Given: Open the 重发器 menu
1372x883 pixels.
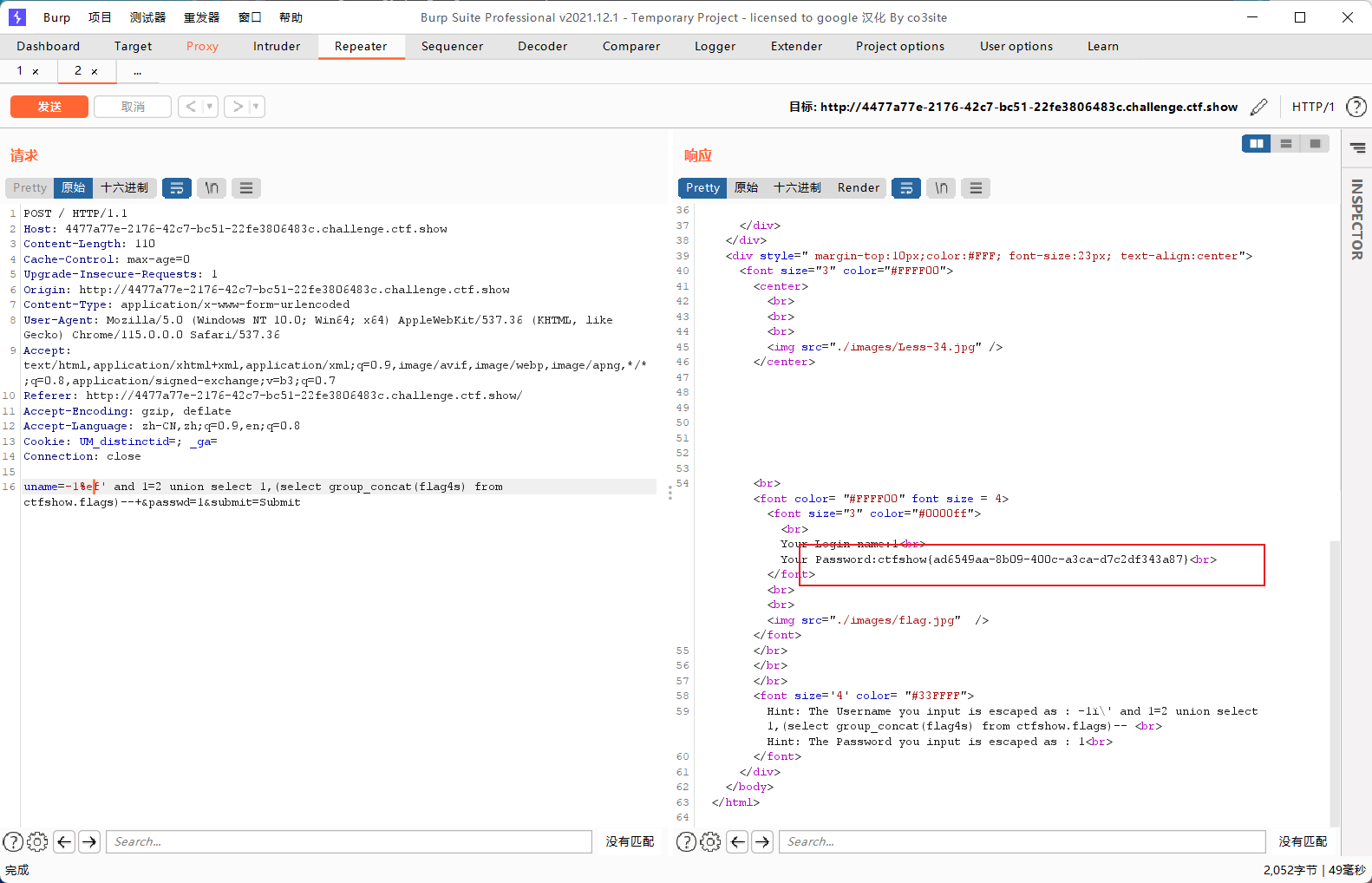Looking at the screenshot, I should click(201, 17).
